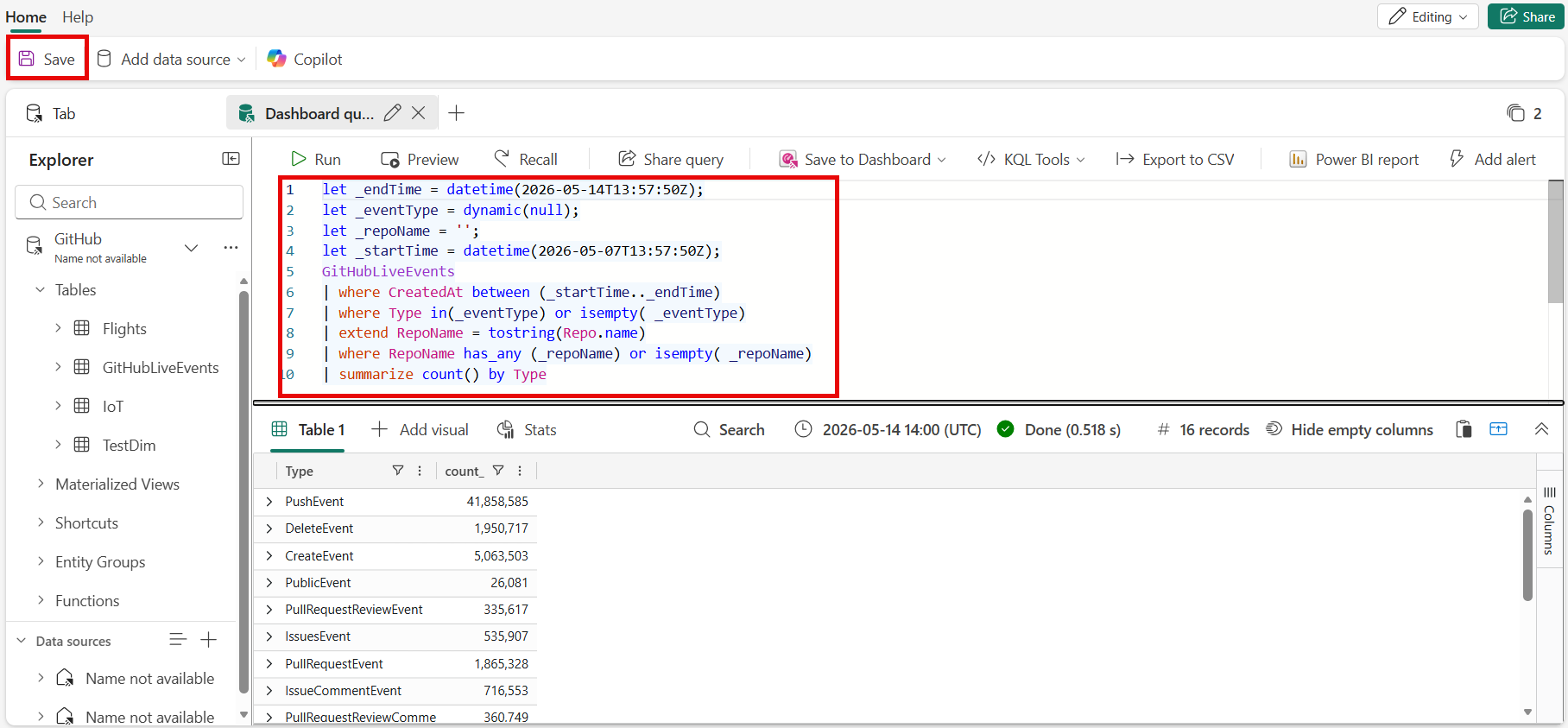Open GitHub database more options menu
The height and width of the screenshot is (728, 1568).
tap(231, 248)
